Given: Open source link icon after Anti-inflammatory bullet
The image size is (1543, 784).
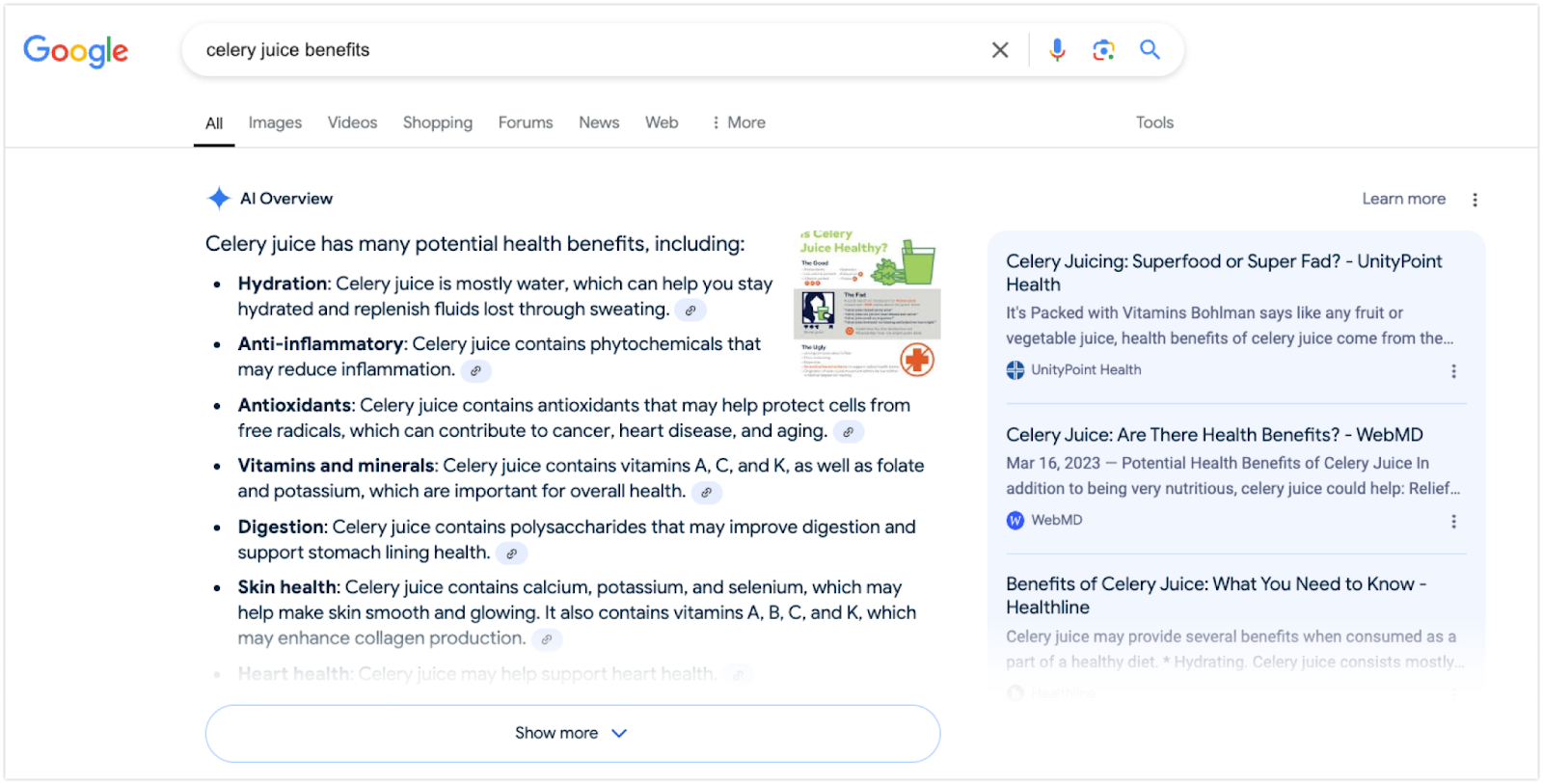Looking at the screenshot, I should point(475,370).
